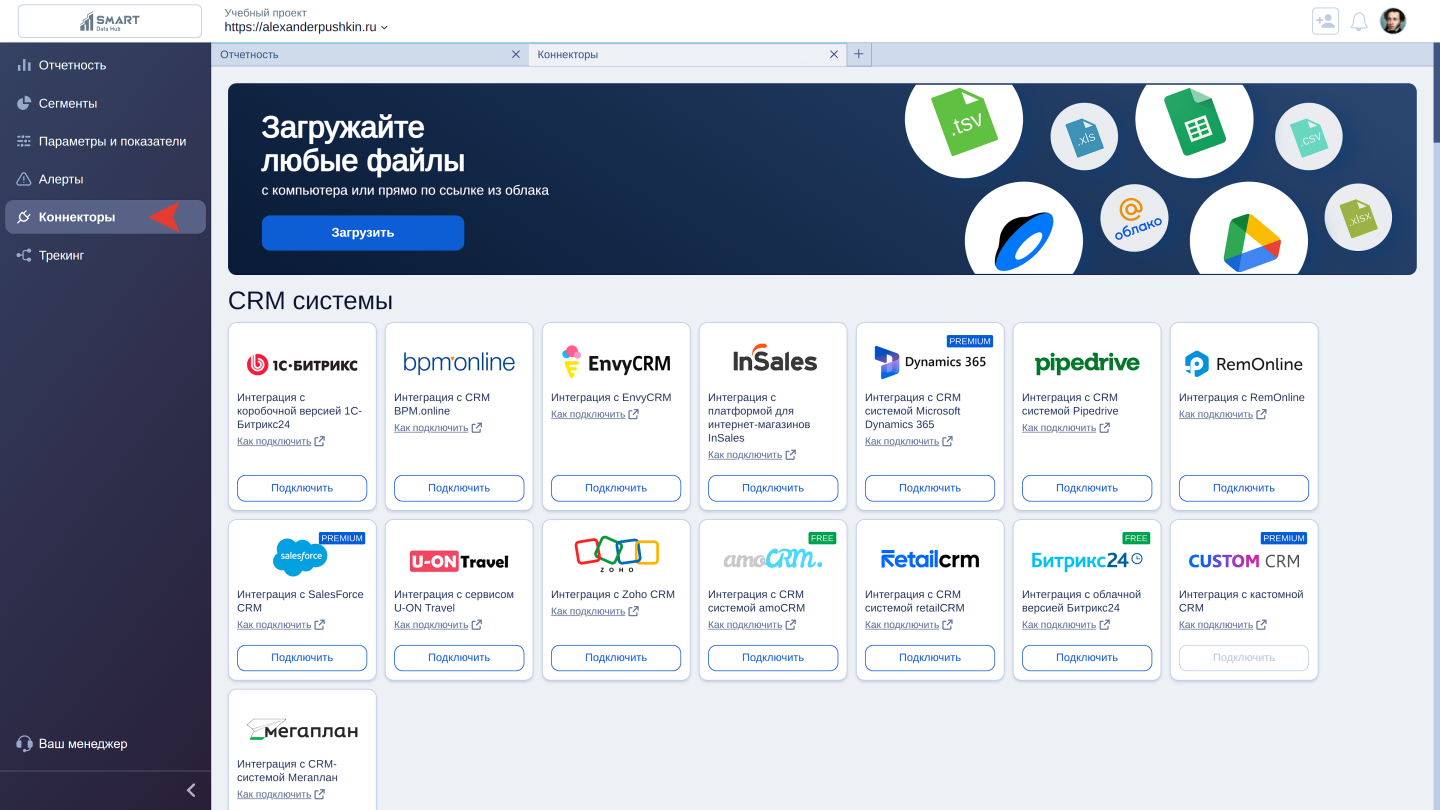Click the Pipedrive logo
1440x810 pixels.
click(x=1087, y=363)
